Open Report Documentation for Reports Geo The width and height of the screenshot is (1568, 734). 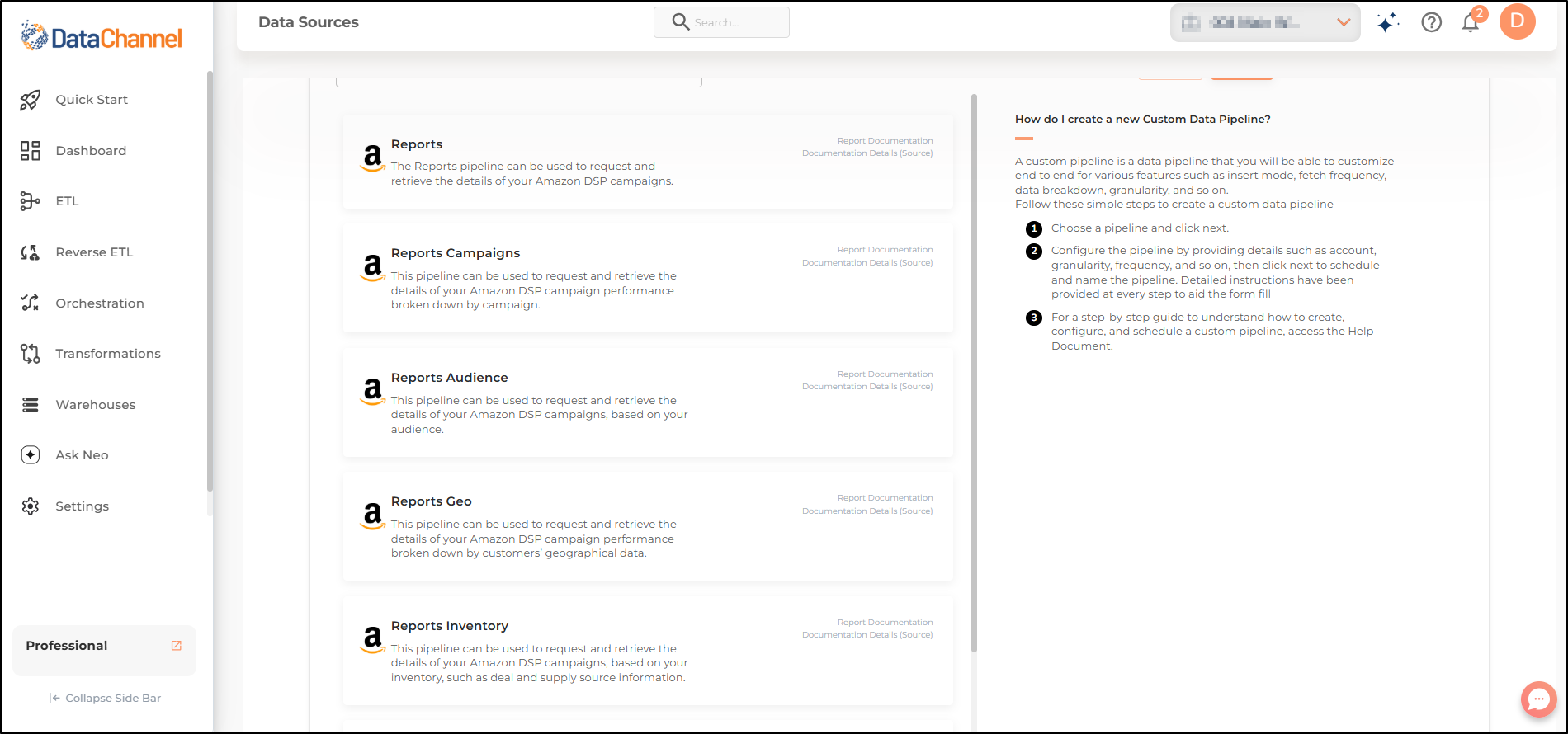[x=886, y=498]
